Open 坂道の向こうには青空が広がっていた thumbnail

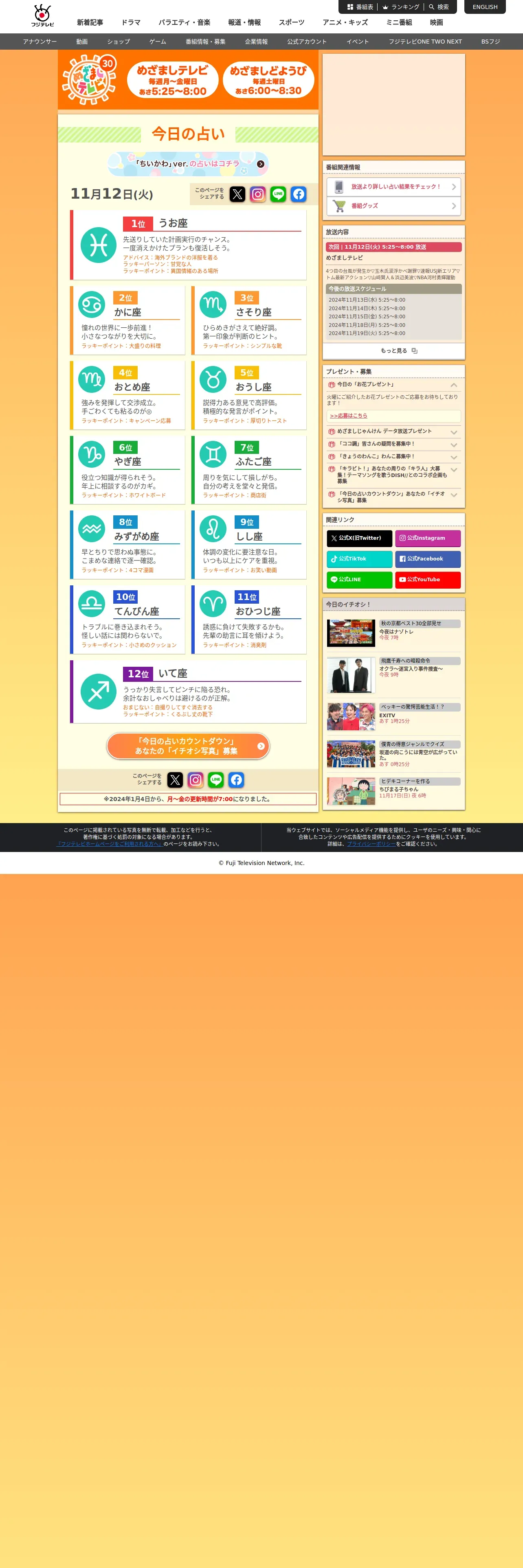tap(351, 754)
